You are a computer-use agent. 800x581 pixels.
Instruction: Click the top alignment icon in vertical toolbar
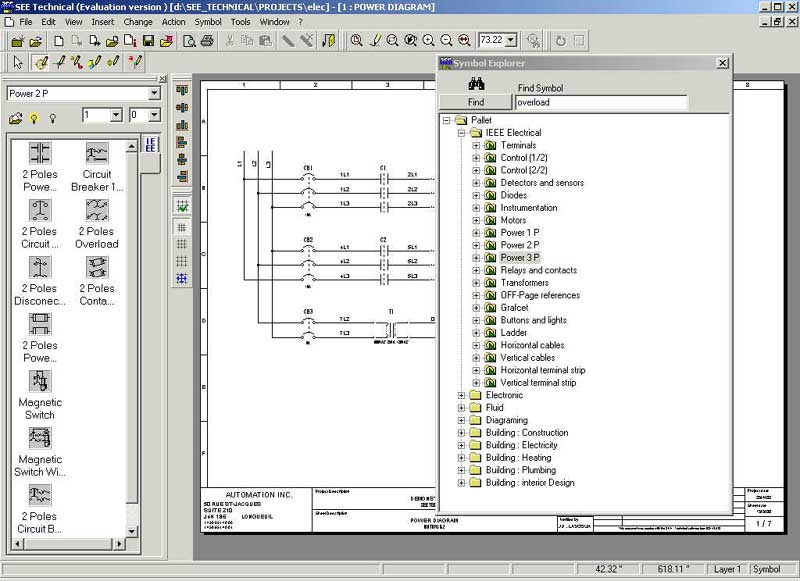pos(182,90)
